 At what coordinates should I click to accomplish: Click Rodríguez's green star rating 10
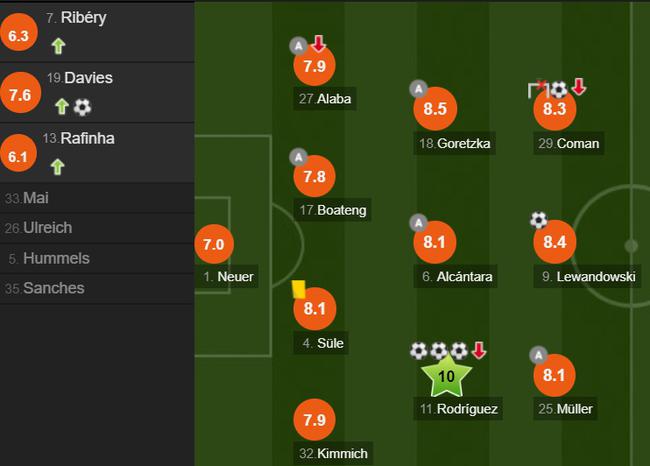coord(446,377)
